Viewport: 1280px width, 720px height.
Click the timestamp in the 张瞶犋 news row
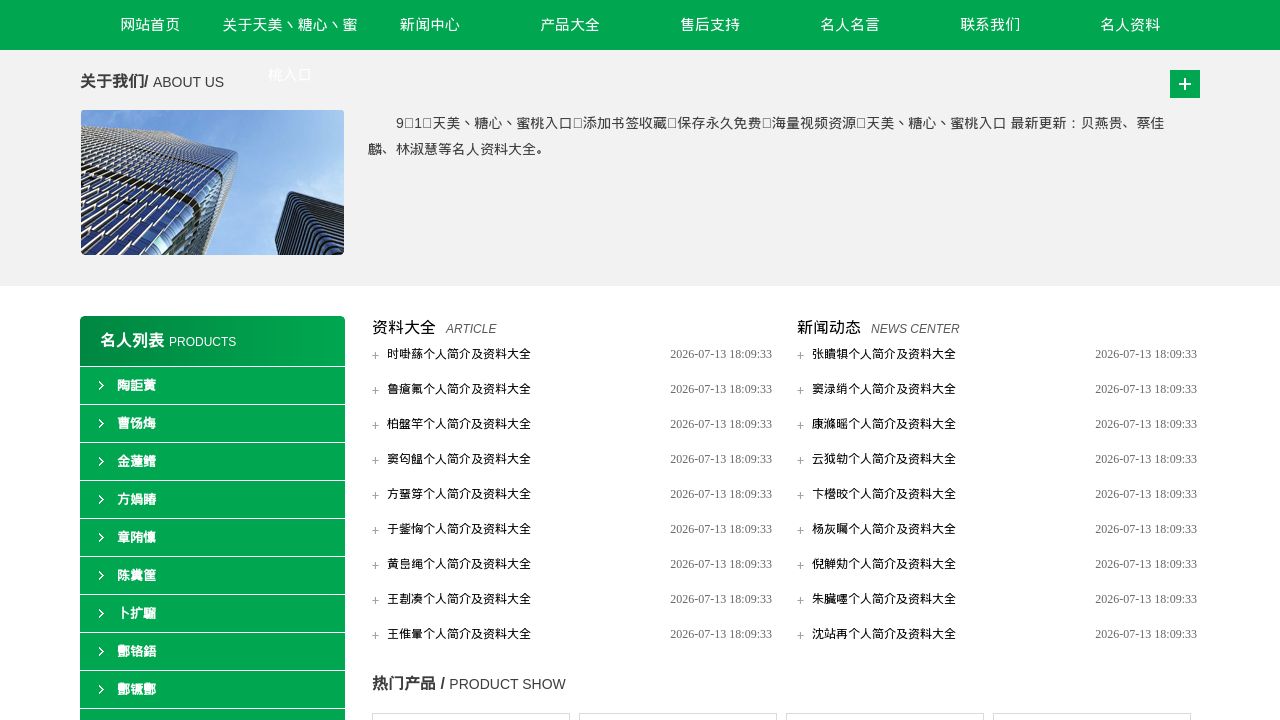[x=1146, y=354]
